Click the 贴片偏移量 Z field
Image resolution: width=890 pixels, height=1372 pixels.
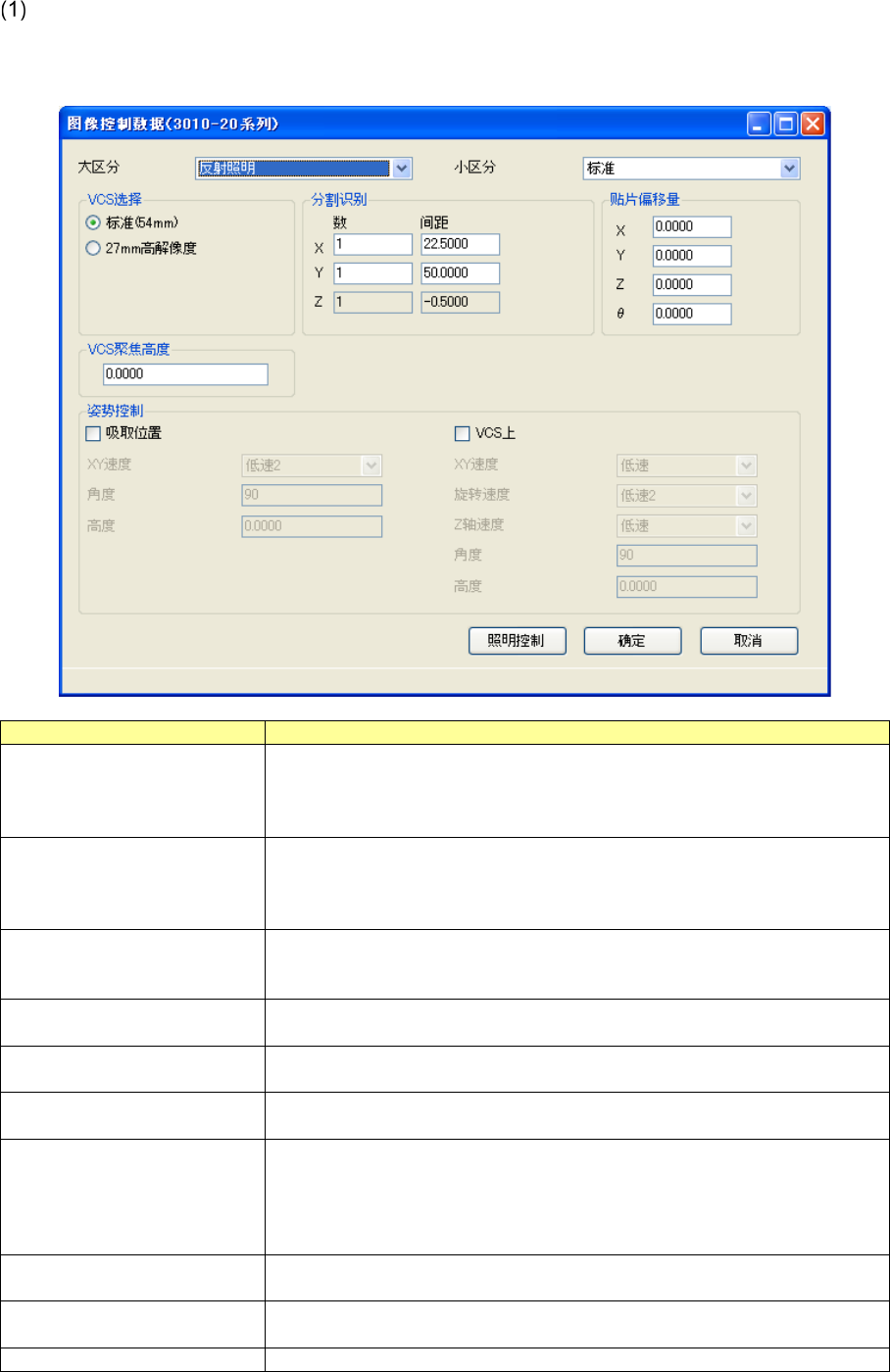click(x=692, y=285)
